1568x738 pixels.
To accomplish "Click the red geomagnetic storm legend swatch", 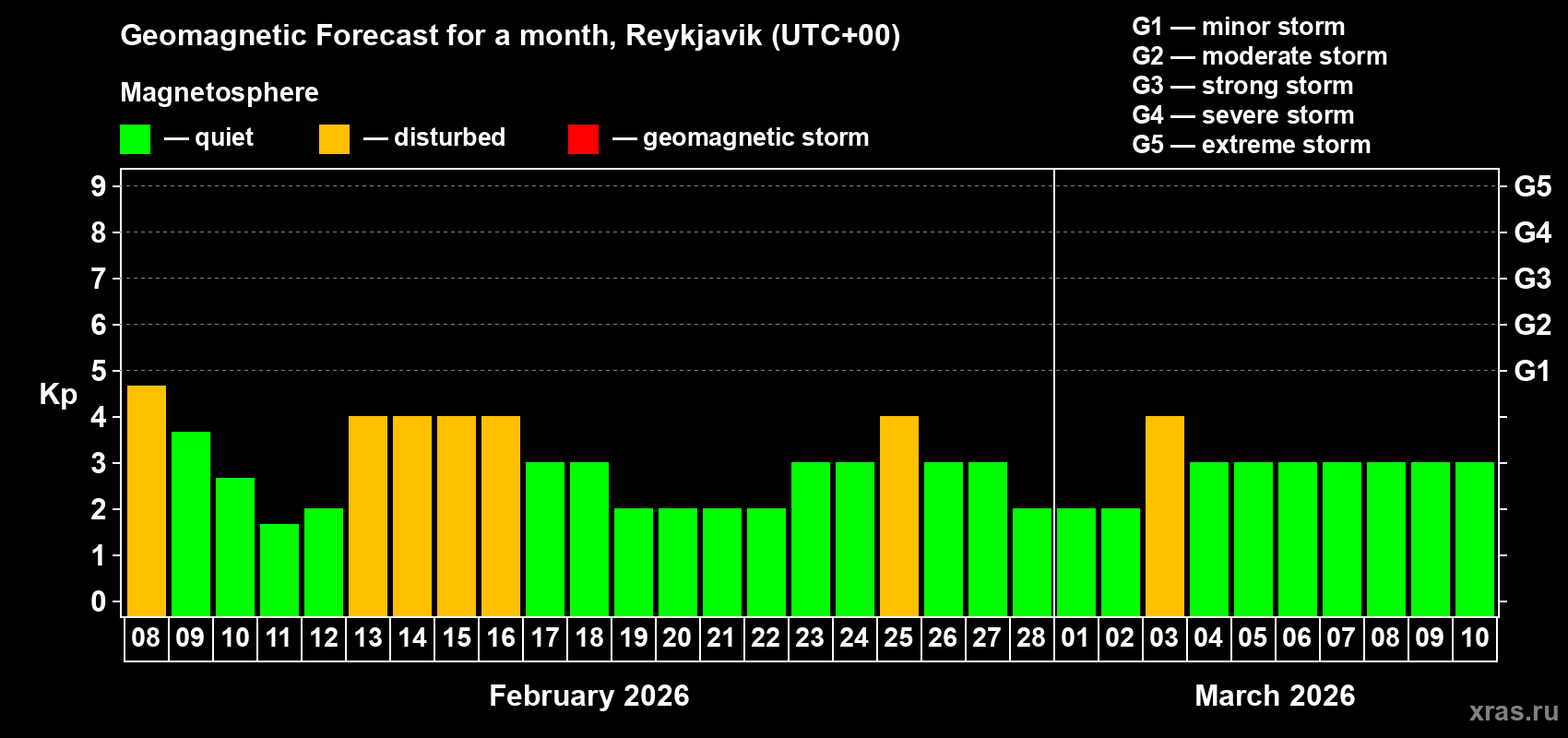I will point(583,139).
